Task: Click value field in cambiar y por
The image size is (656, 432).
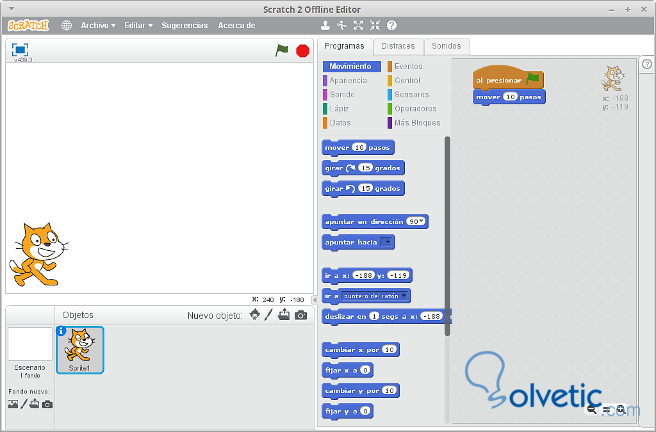Action: click(x=389, y=391)
